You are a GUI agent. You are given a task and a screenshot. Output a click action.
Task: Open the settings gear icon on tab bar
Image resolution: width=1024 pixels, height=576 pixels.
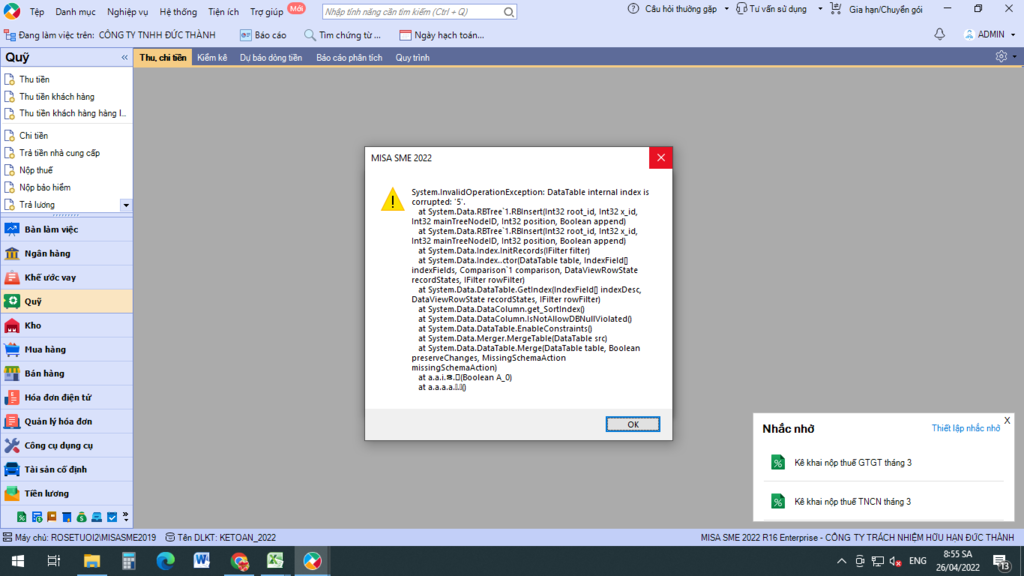point(1001,57)
